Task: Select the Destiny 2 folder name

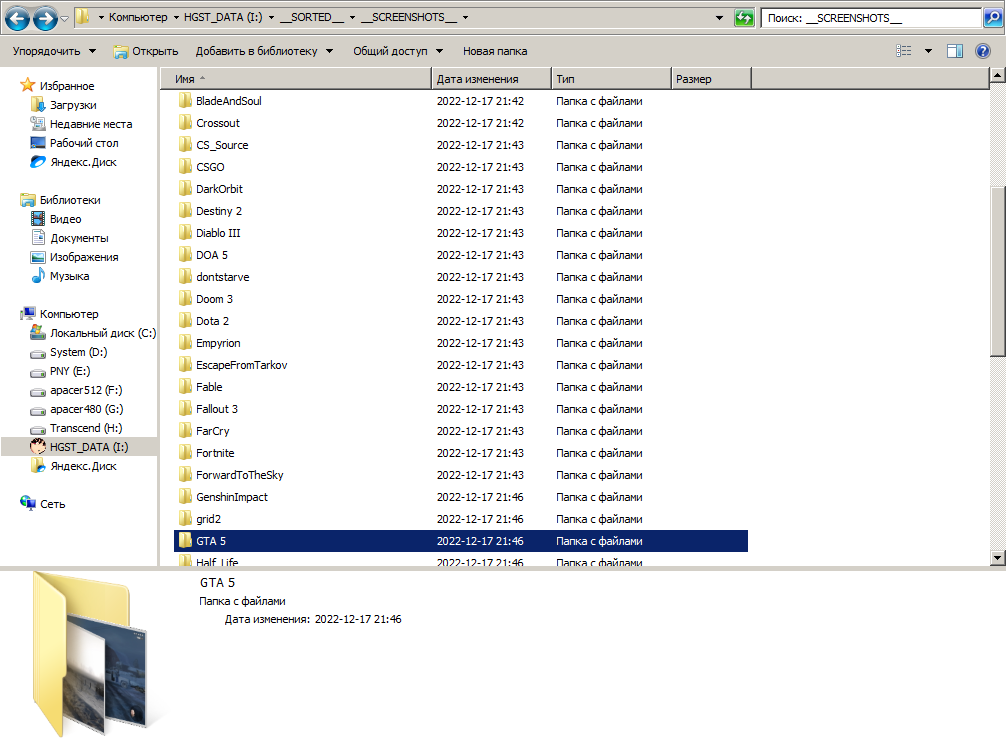Action: [x=219, y=211]
